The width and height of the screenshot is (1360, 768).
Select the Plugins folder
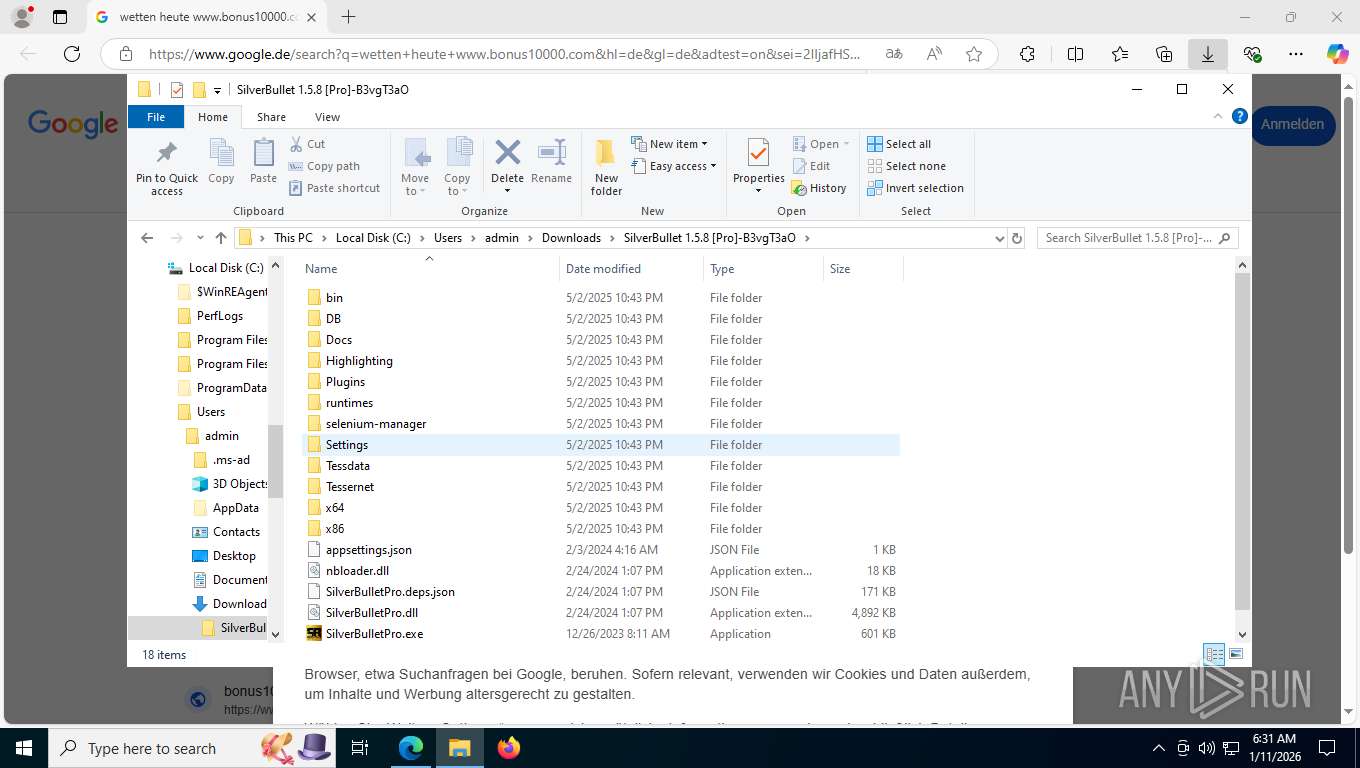[601, 382]
